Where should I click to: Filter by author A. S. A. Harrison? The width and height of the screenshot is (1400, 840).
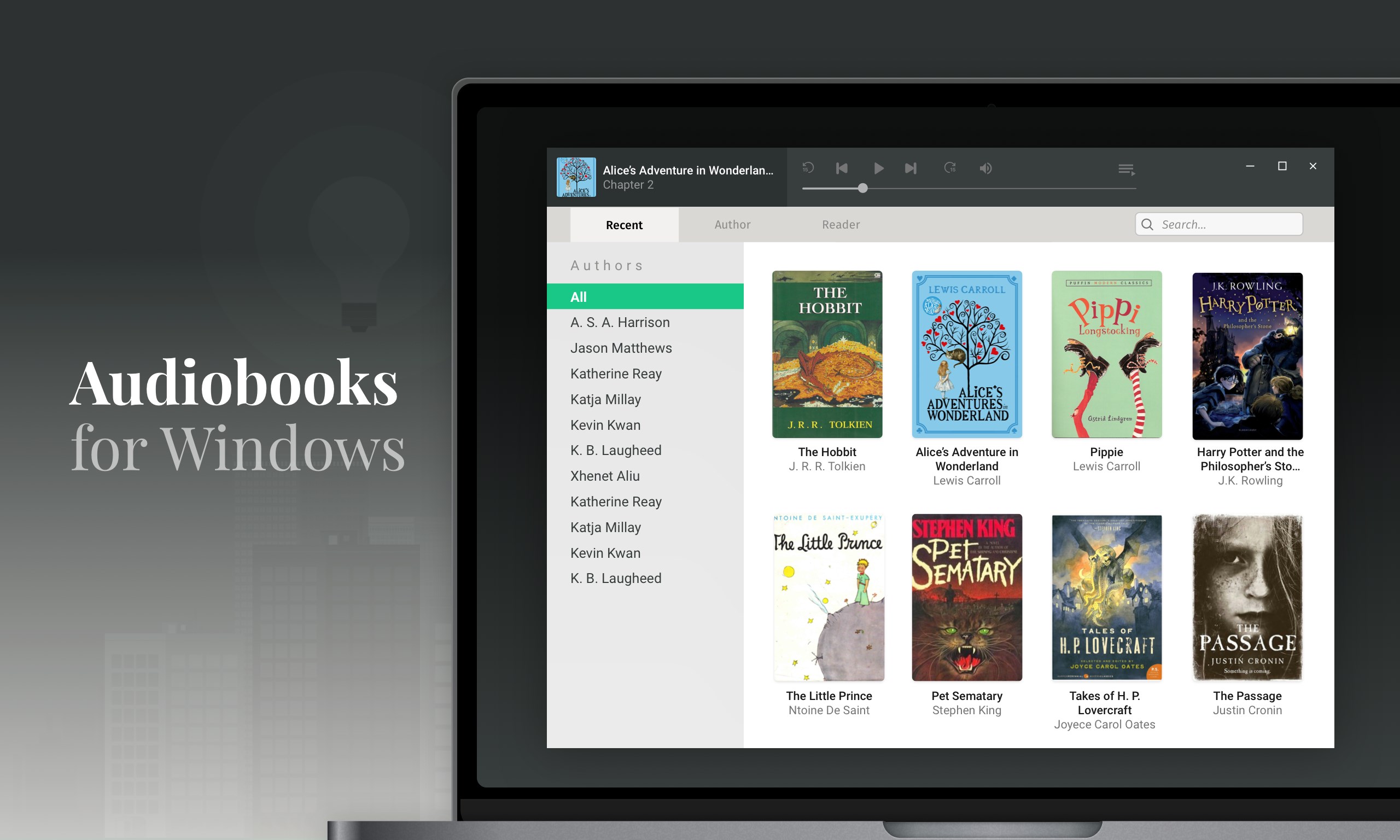tap(620, 322)
